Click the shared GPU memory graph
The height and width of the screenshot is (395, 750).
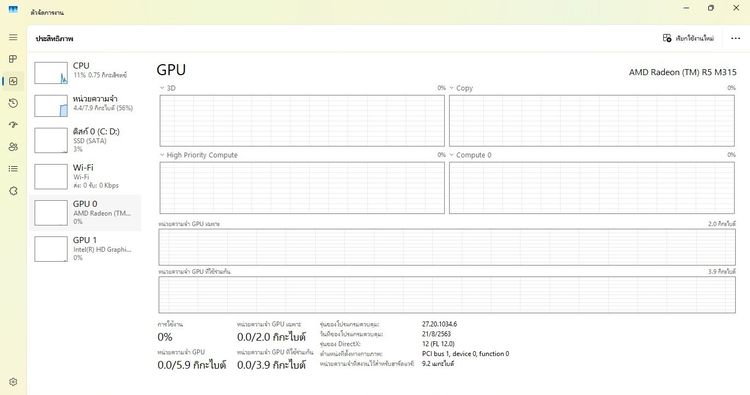point(447,295)
